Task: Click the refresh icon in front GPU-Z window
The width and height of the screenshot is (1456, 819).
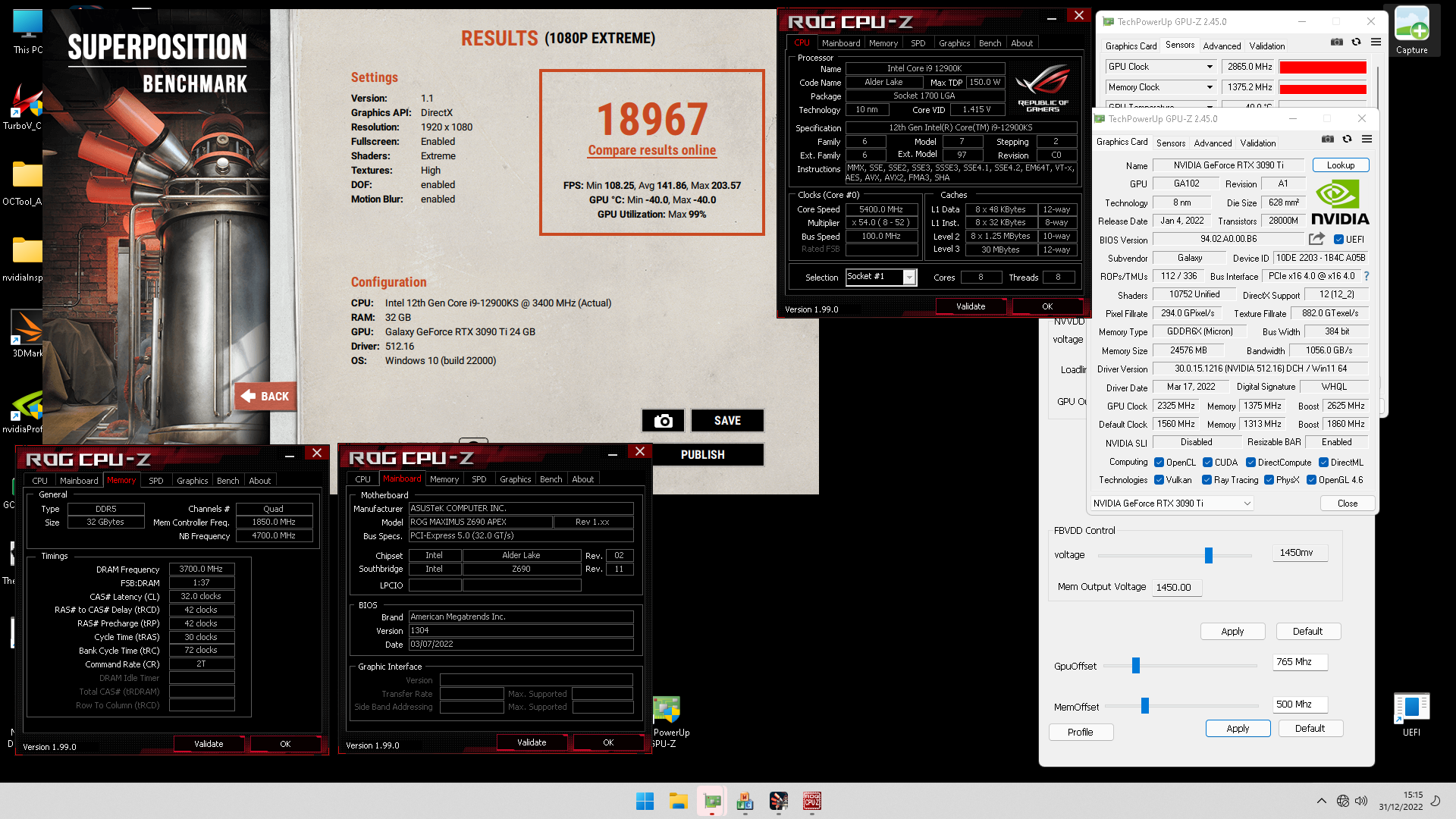Action: click(1347, 140)
